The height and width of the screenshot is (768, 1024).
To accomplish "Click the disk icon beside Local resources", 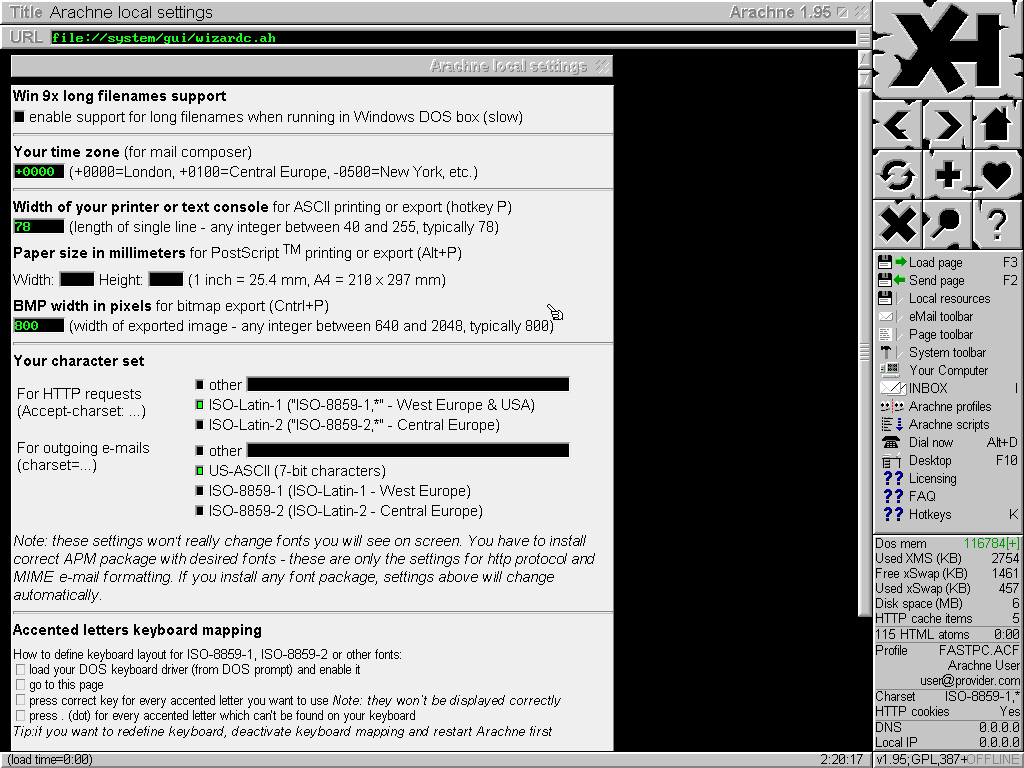I will [885, 298].
